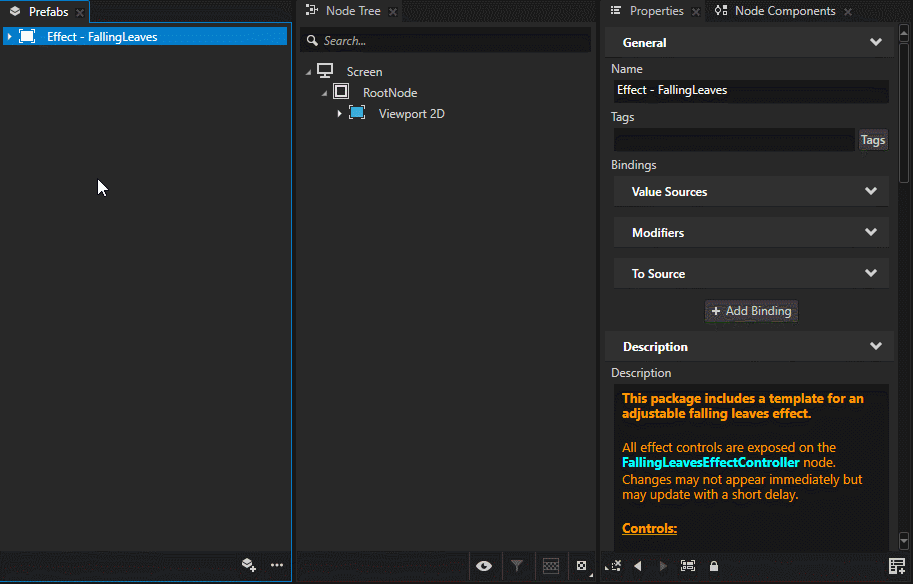Click the checkered grid icon in Node Tree toolbar
Viewport: 913px width, 584px height.
coord(549,565)
